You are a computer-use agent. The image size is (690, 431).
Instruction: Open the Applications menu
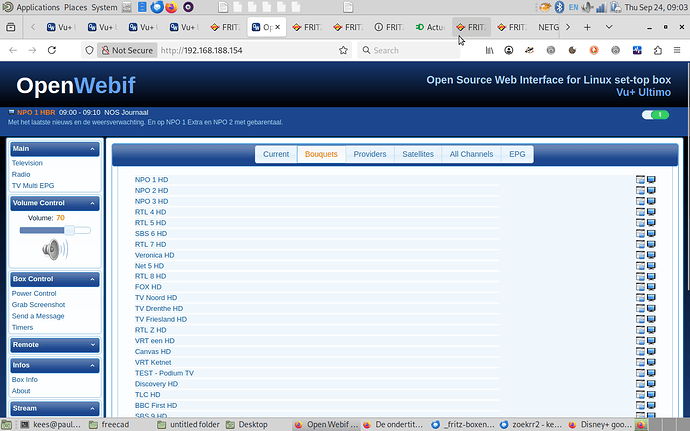[38, 7]
